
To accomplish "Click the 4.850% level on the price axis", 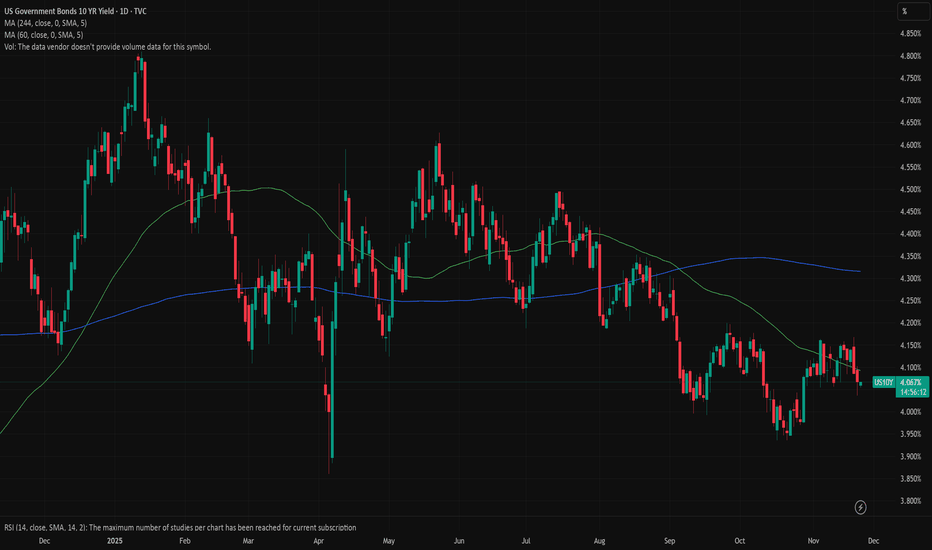I will coord(909,34).
